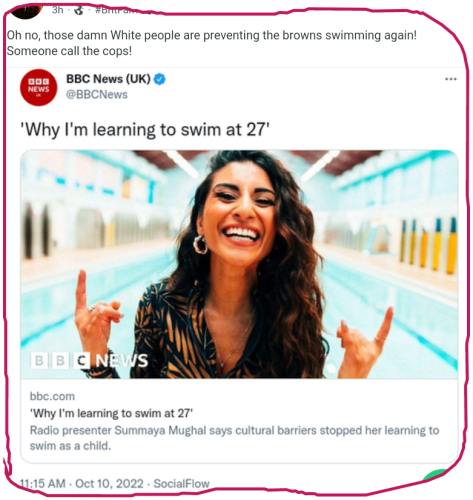
Task: Click the BBC NEWS watermark logo on photo
Action: point(89,360)
